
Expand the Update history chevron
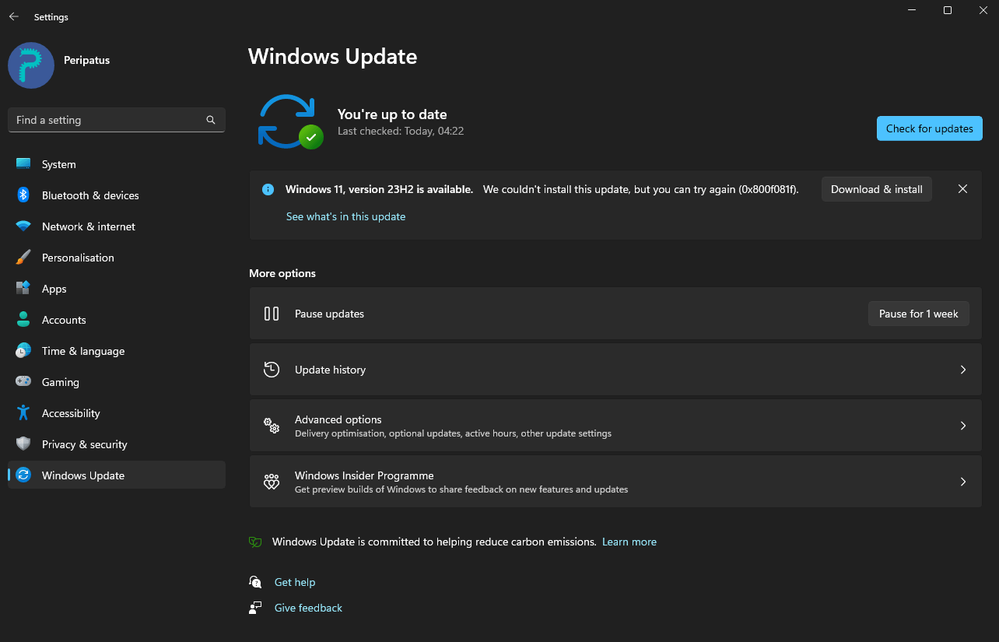pos(963,369)
